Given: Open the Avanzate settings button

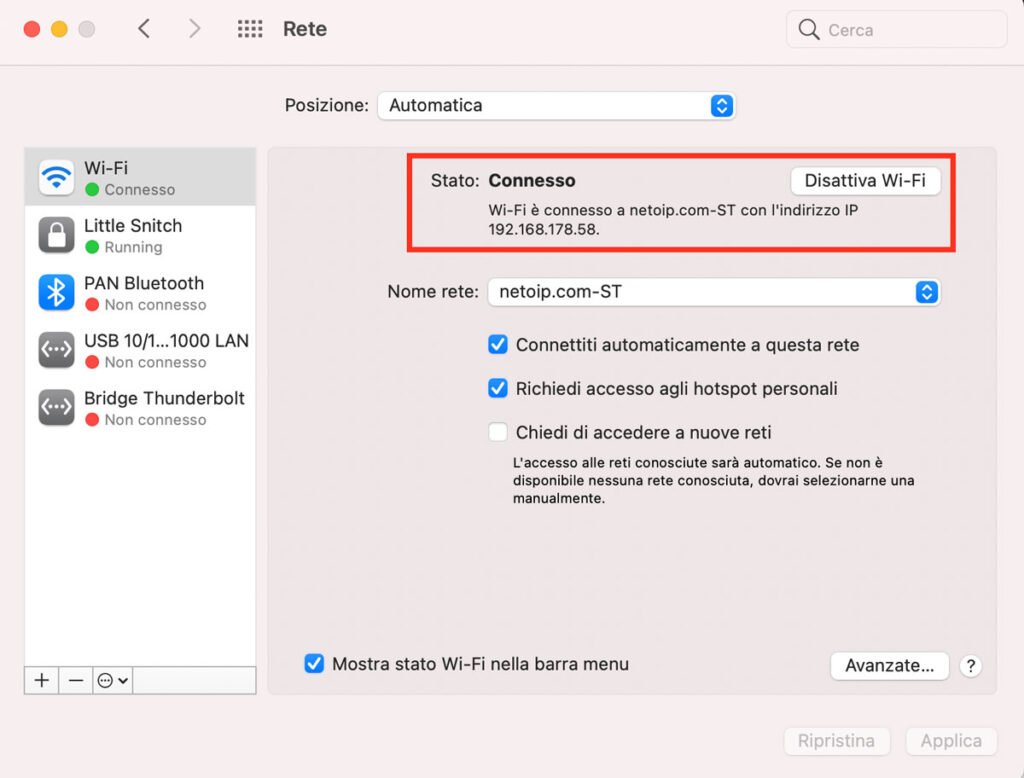Looking at the screenshot, I should coord(889,666).
